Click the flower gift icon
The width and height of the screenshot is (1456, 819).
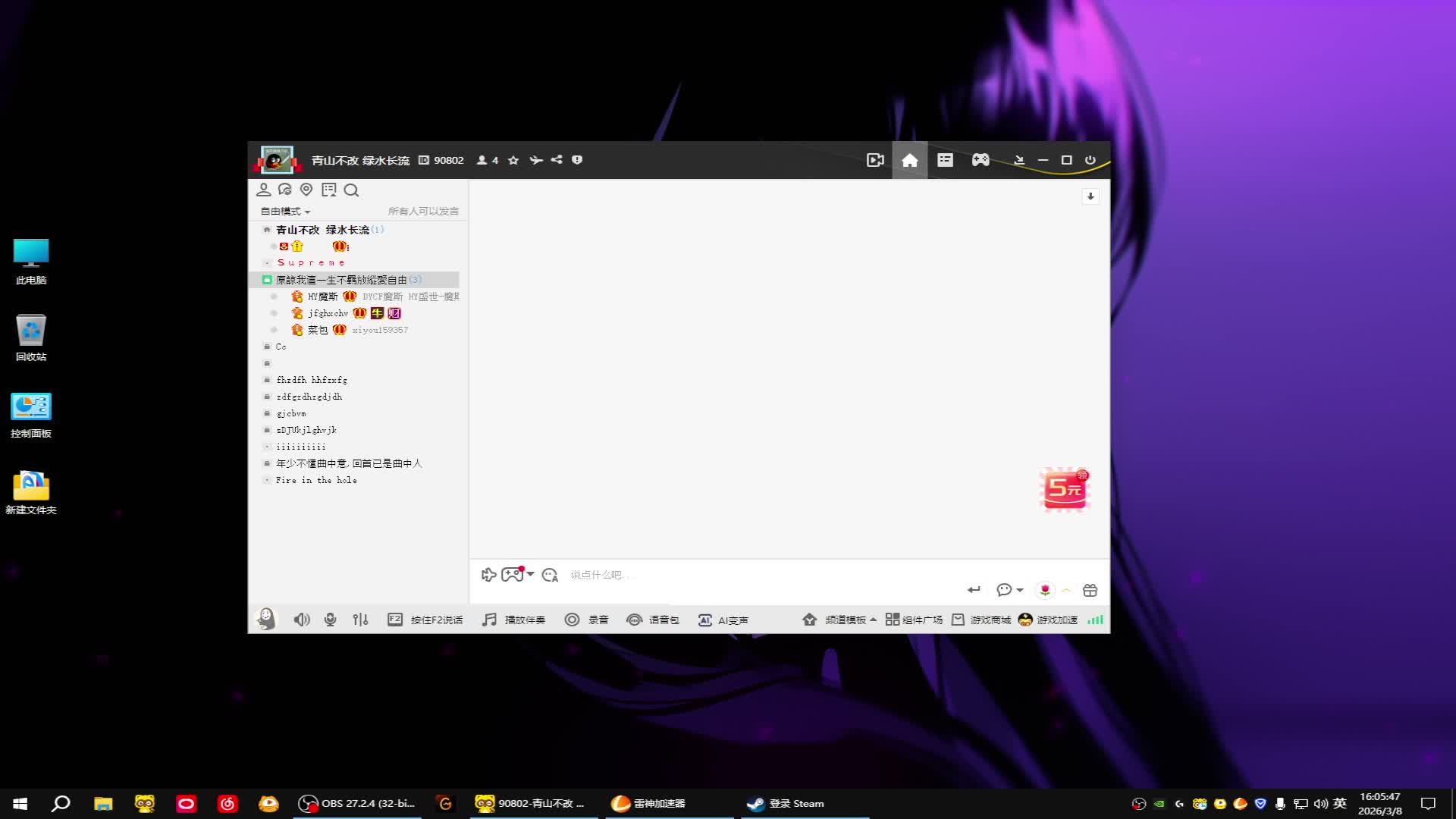(x=1045, y=590)
